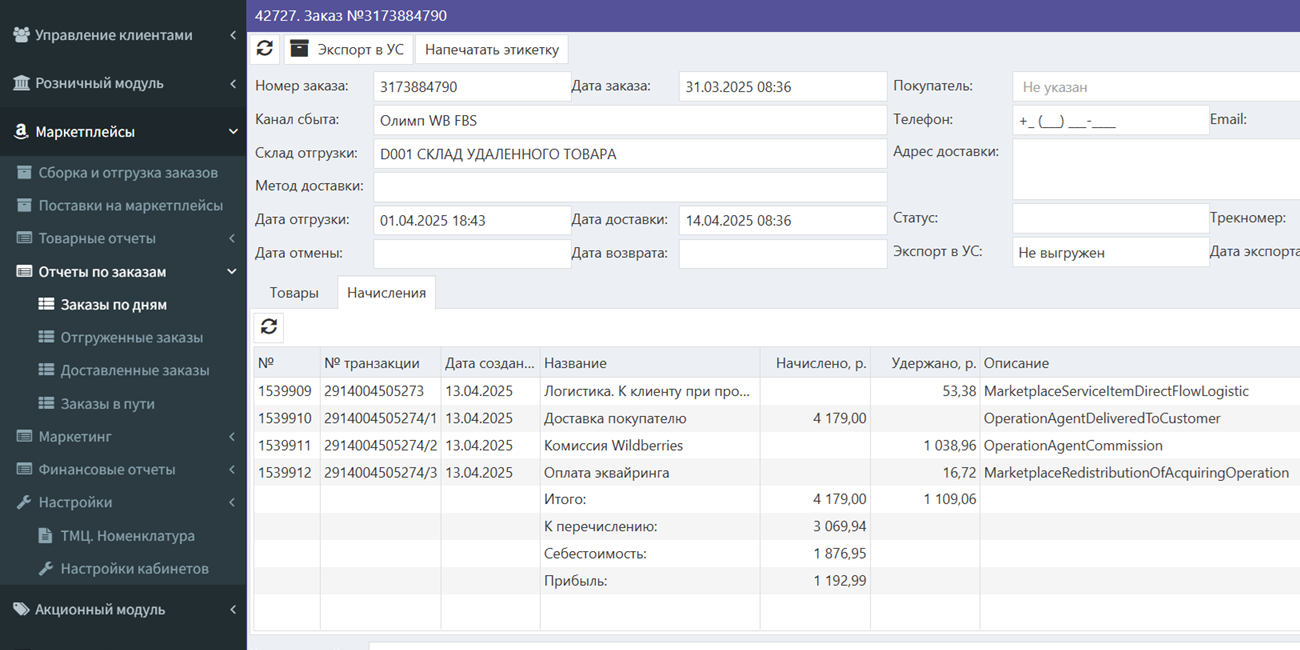The width and height of the screenshot is (1300, 650).
Task: Click the Доставленные заказы table icon
Action: point(46,370)
